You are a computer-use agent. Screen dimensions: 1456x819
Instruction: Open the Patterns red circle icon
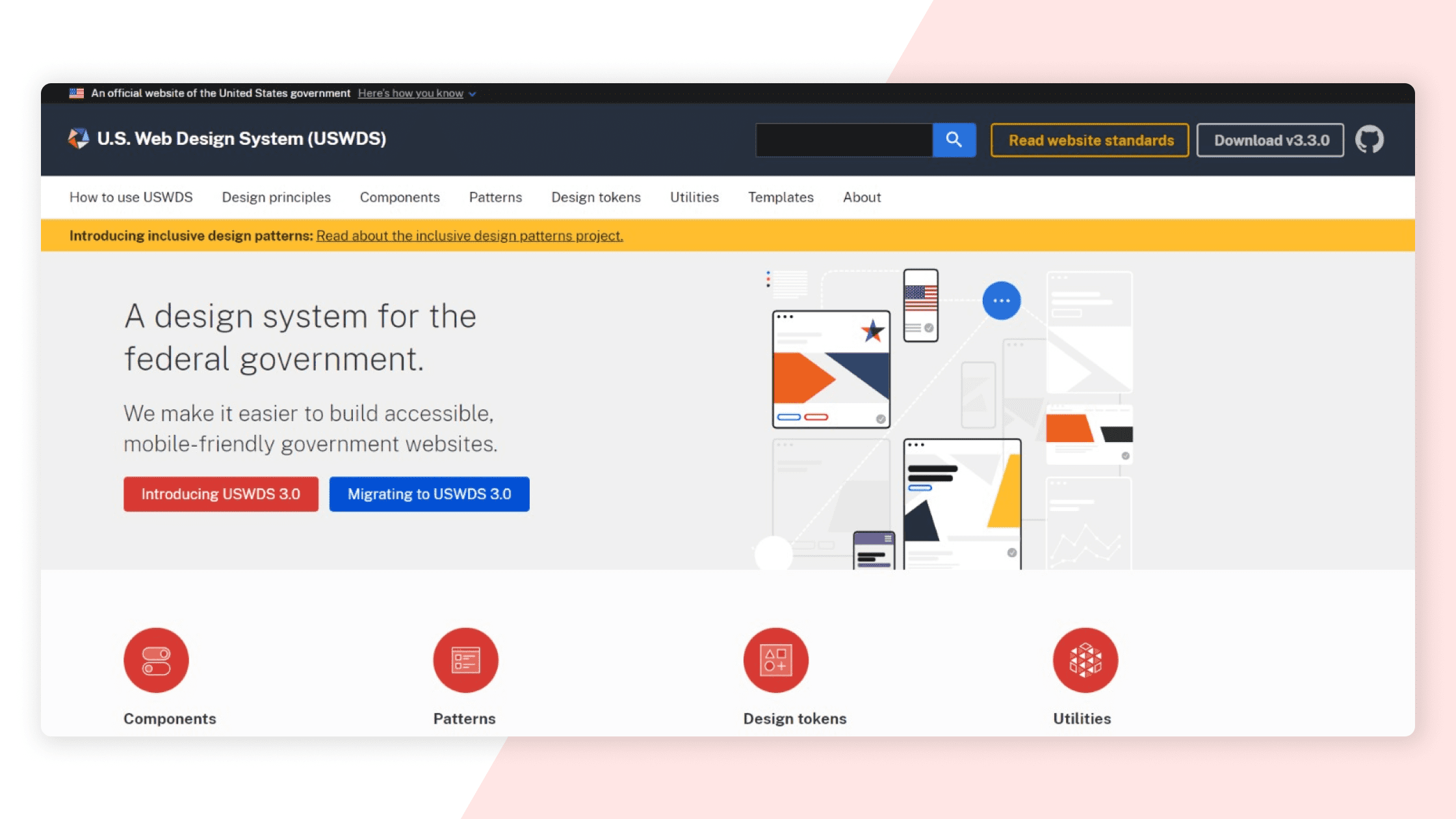pos(465,660)
